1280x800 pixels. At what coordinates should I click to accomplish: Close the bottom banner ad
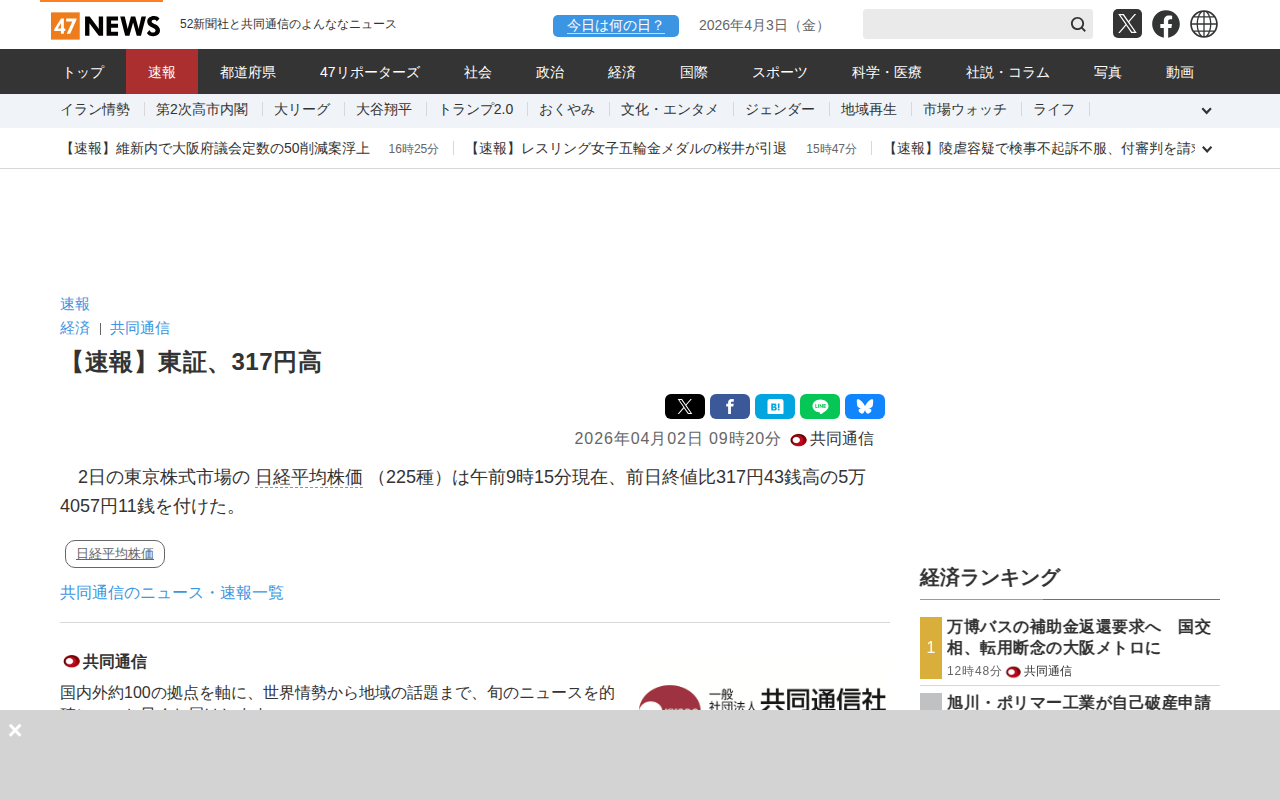point(15,730)
